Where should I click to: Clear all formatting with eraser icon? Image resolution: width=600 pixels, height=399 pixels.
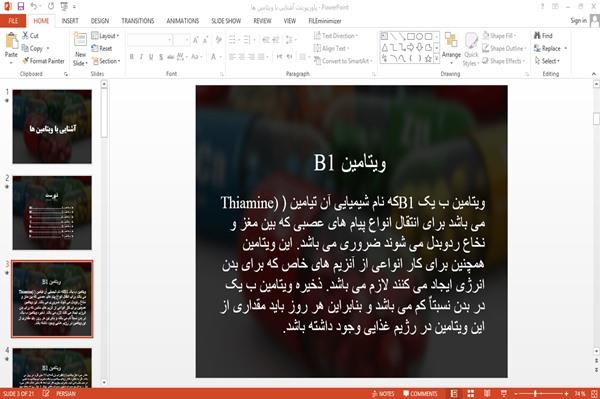(x=218, y=40)
